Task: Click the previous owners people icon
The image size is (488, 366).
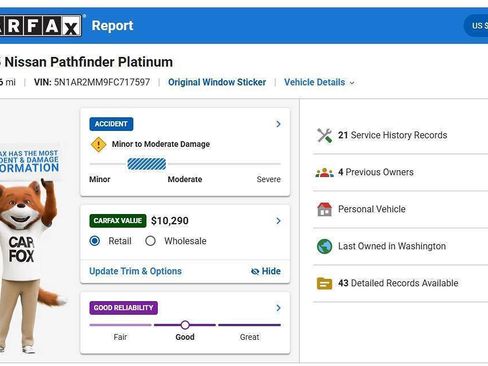Action: (324, 172)
